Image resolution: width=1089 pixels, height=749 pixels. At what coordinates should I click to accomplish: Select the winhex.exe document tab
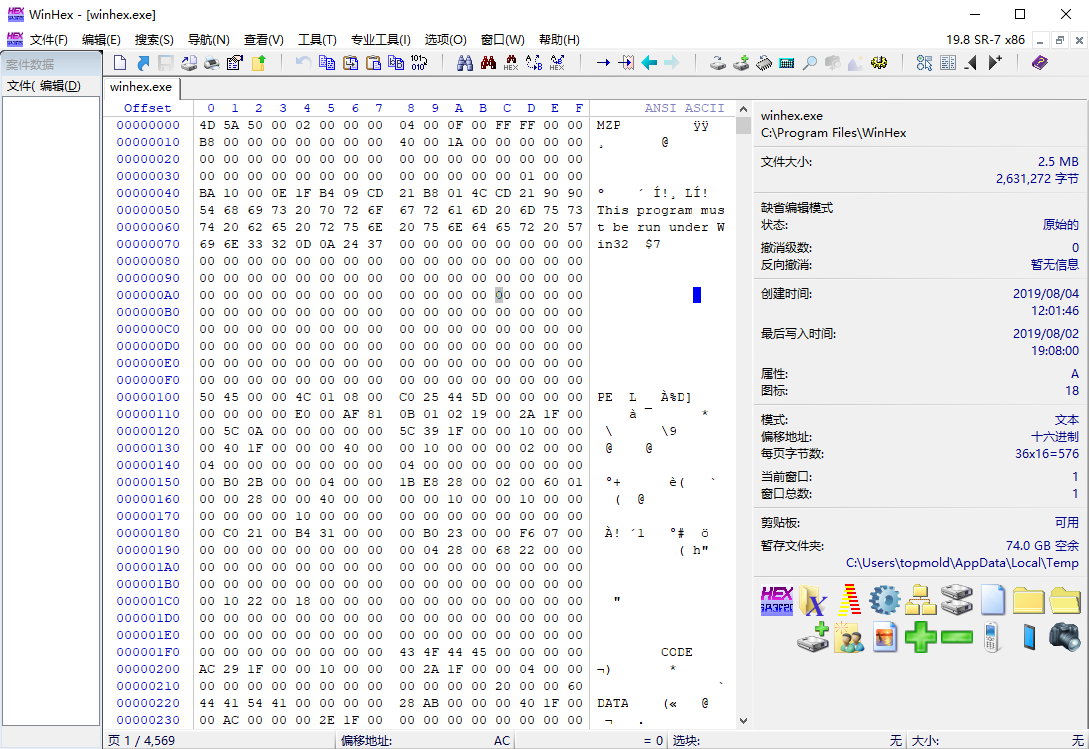[141, 87]
